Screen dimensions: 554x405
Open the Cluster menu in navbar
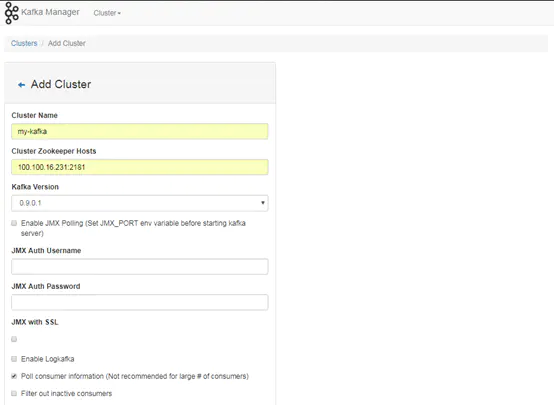click(x=107, y=13)
